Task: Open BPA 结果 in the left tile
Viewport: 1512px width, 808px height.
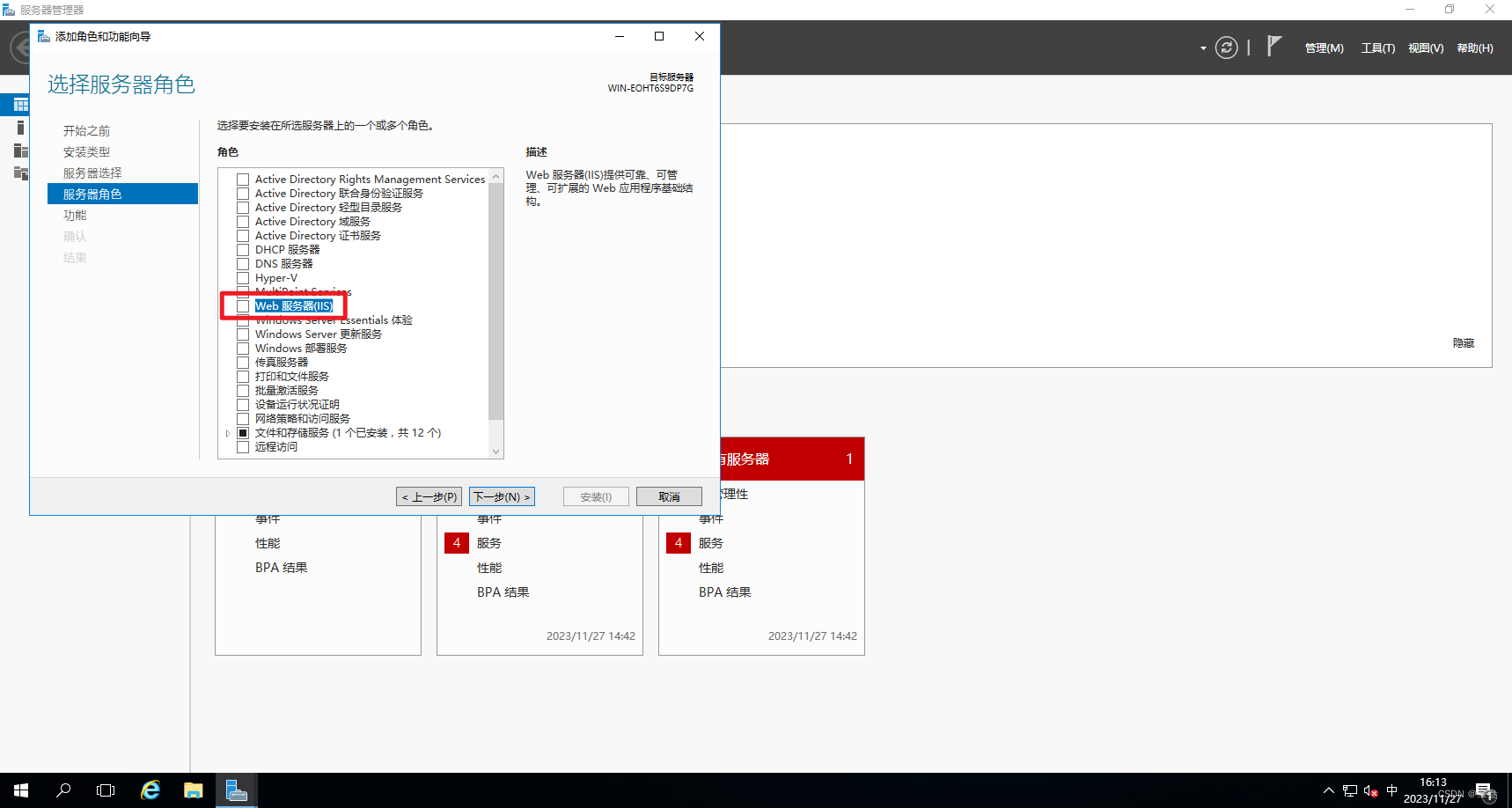Action: tap(282, 568)
